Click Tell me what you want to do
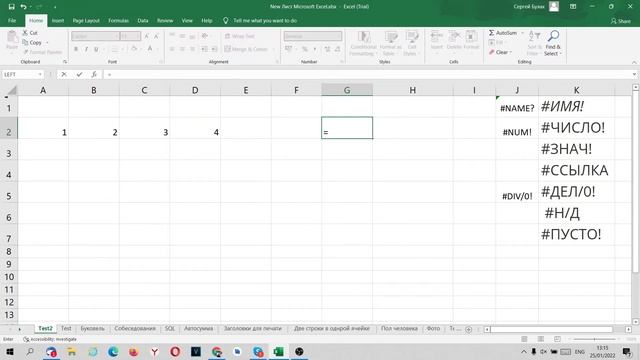This screenshot has width=640, height=360. (264, 20)
